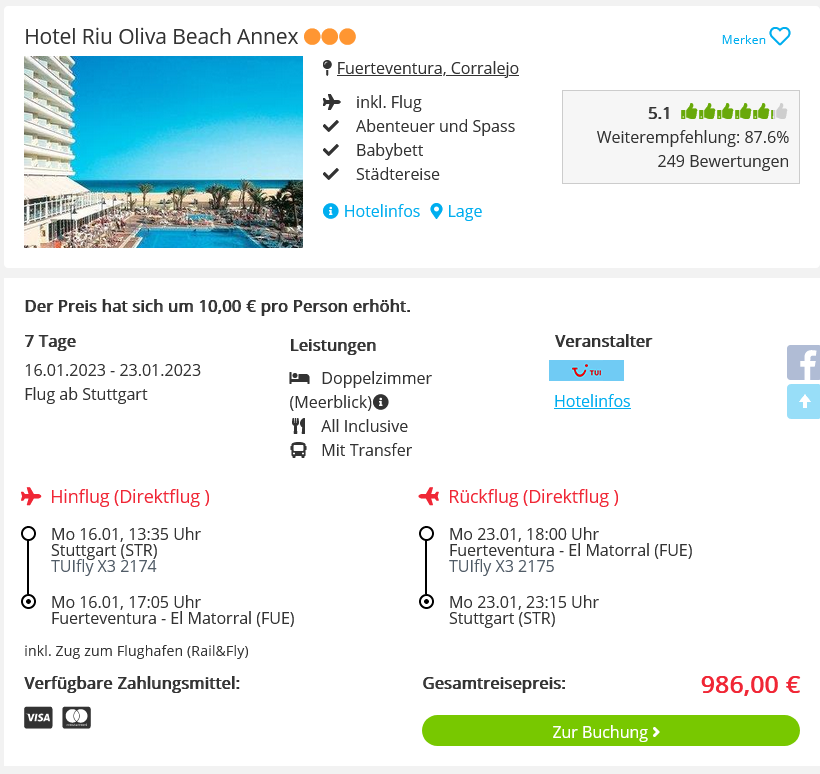Image resolution: width=820 pixels, height=774 pixels.
Task: Click the Merken heart icon
Action: tap(780, 37)
